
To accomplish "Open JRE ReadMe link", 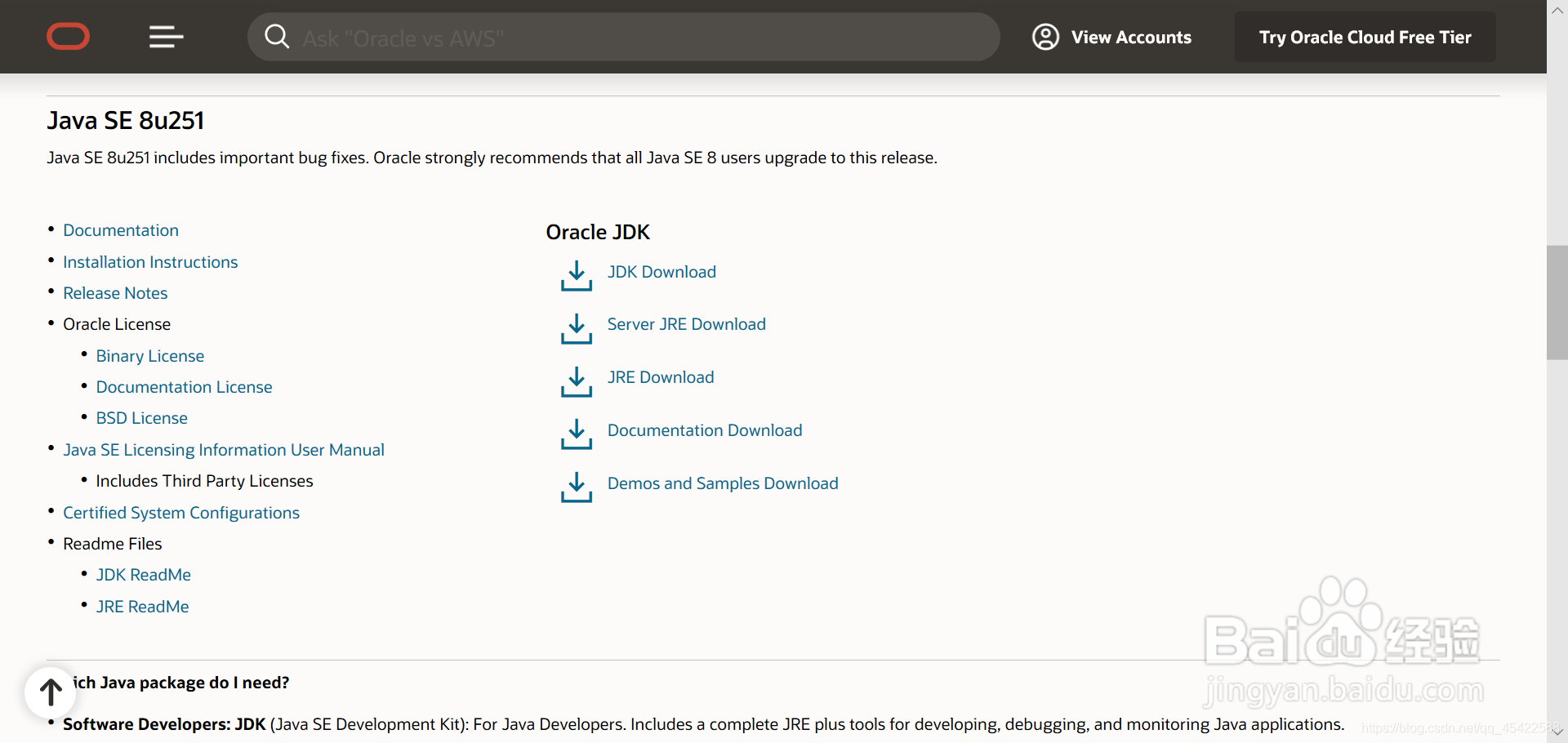I will pyautogui.click(x=142, y=607).
